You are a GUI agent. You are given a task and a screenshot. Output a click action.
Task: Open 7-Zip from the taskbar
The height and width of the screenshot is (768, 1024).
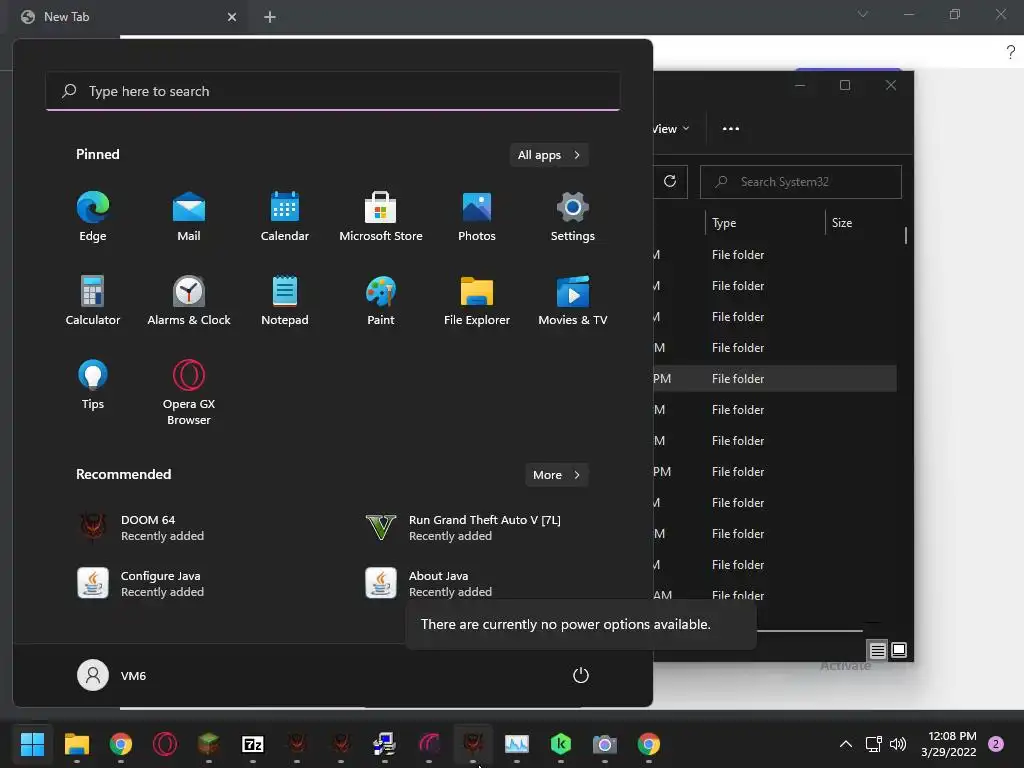253,743
